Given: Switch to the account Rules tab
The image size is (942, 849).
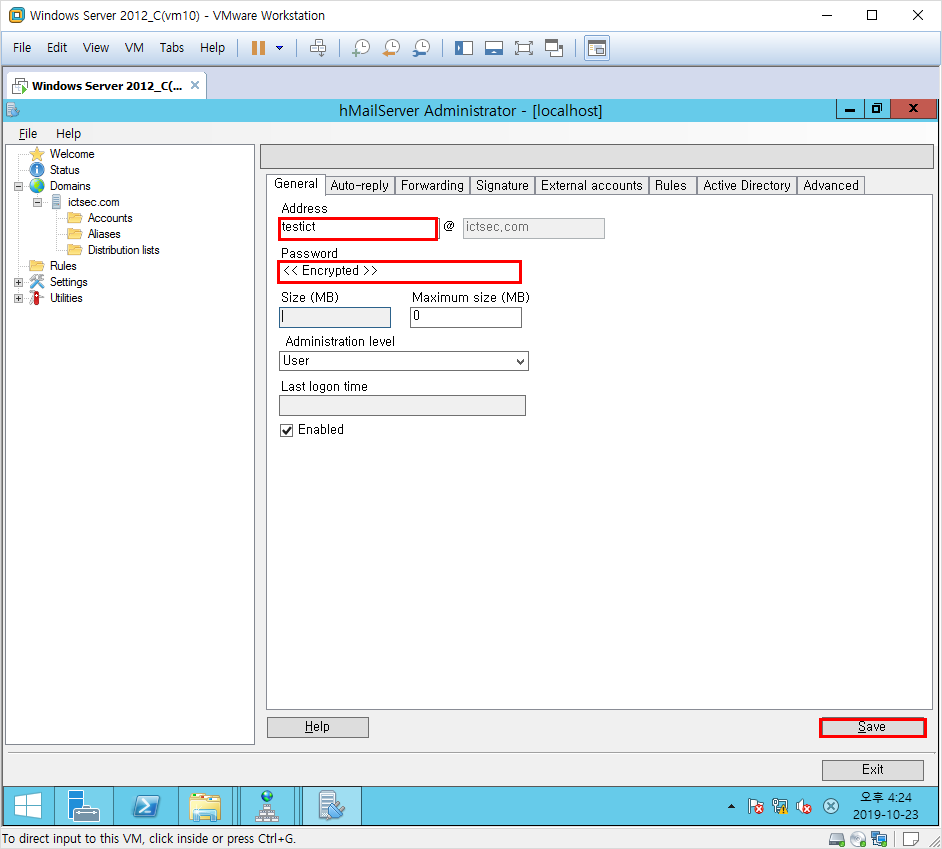Looking at the screenshot, I should 670,186.
